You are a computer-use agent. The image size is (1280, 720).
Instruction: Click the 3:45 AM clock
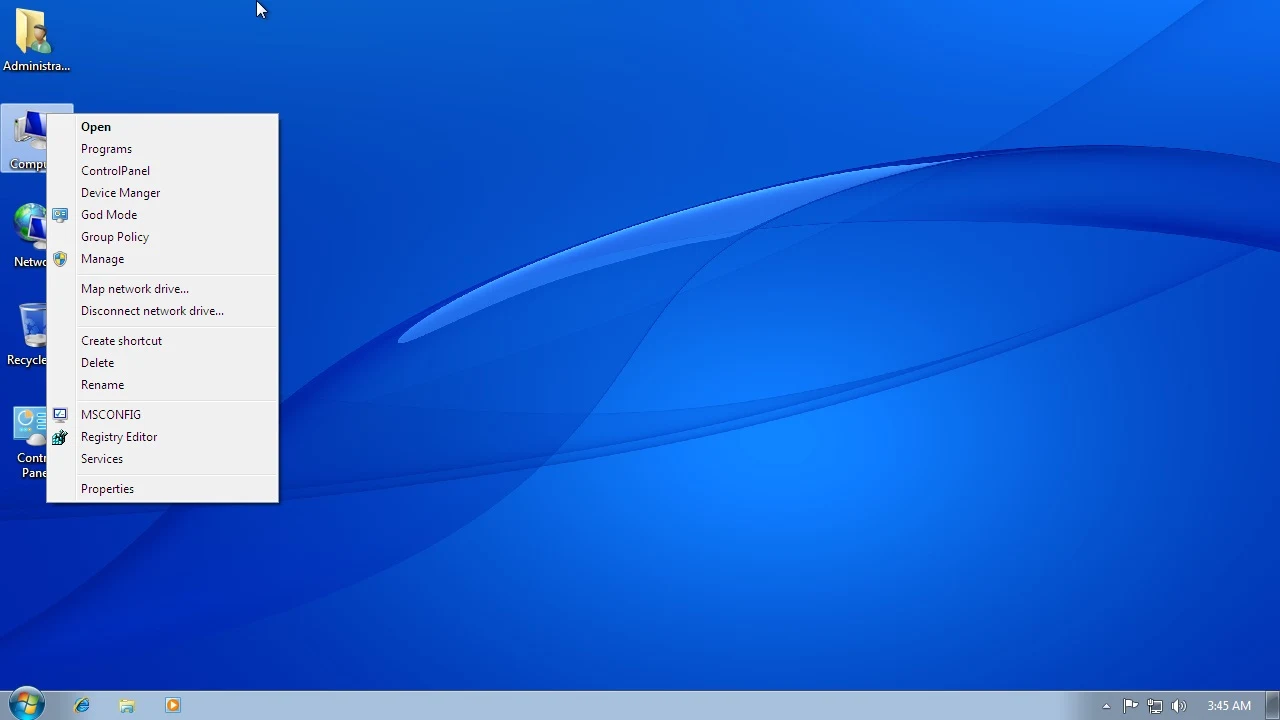tap(1228, 705)
